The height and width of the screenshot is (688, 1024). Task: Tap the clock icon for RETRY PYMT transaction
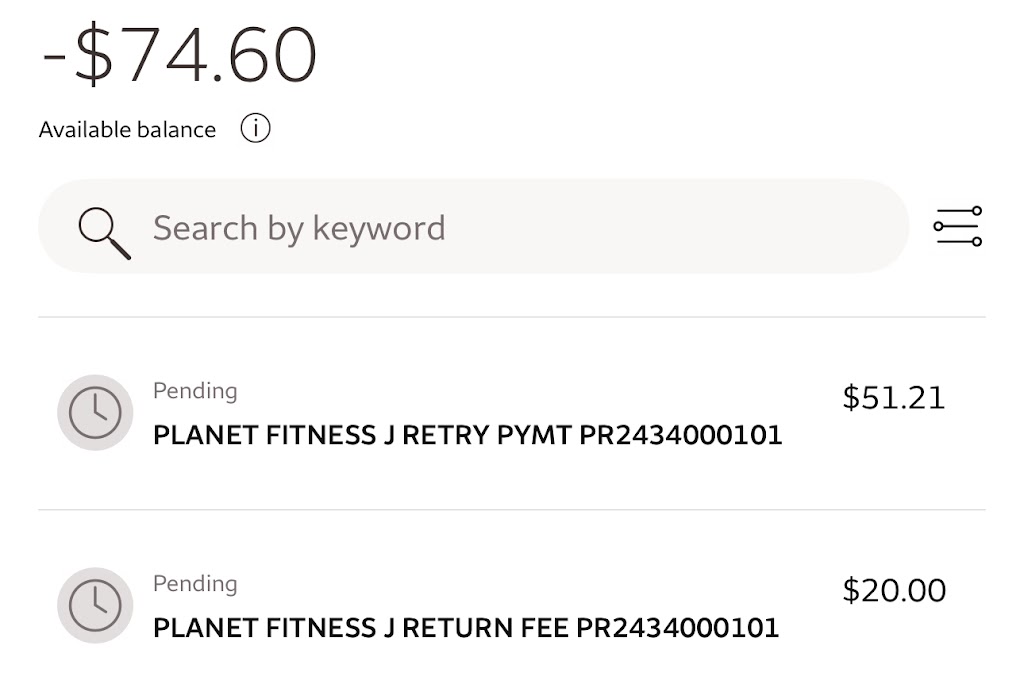pyautogui.click(x=95, y=412)
